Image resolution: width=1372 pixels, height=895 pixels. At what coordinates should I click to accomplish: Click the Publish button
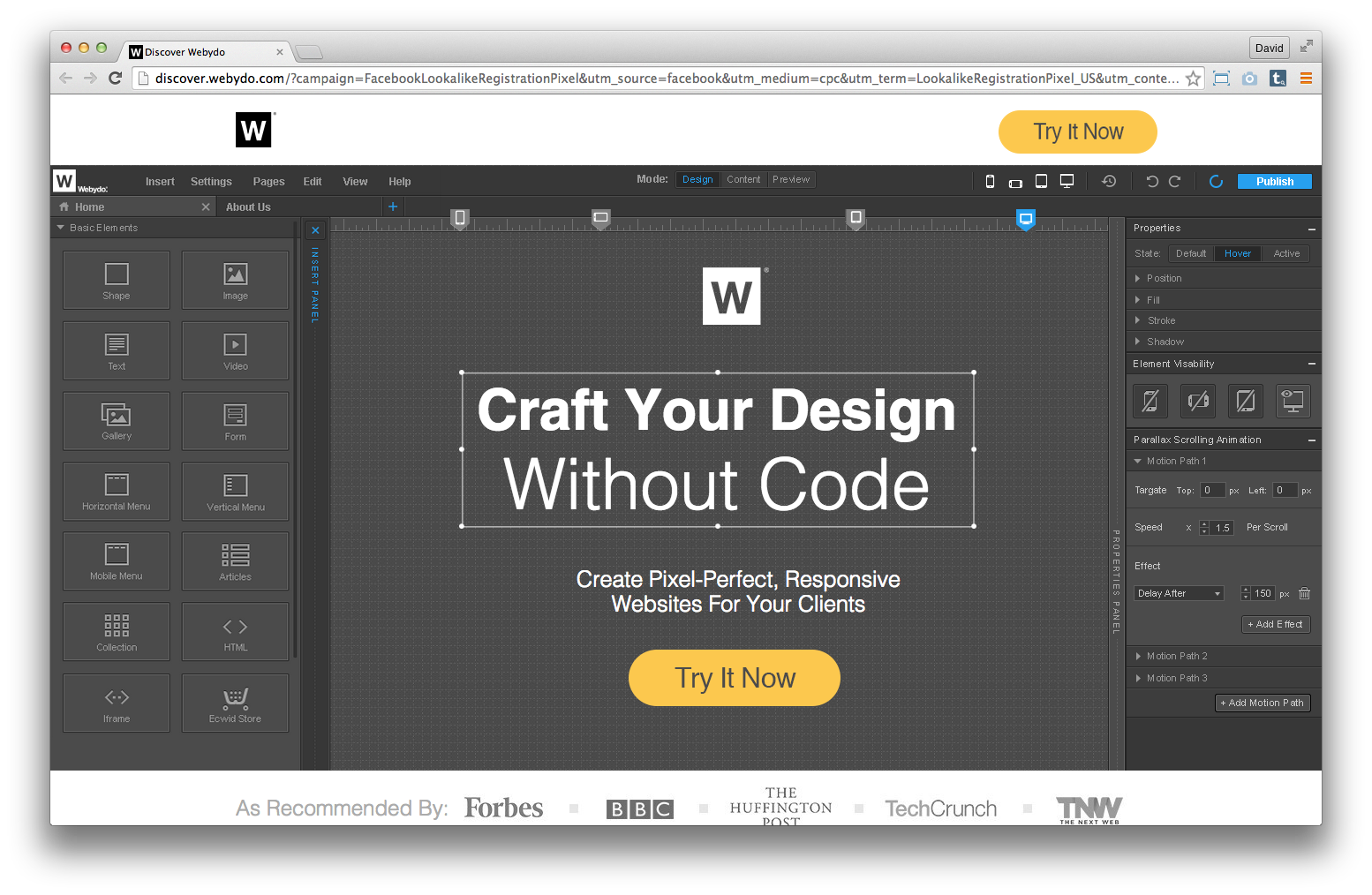[x=1274, y=181]
